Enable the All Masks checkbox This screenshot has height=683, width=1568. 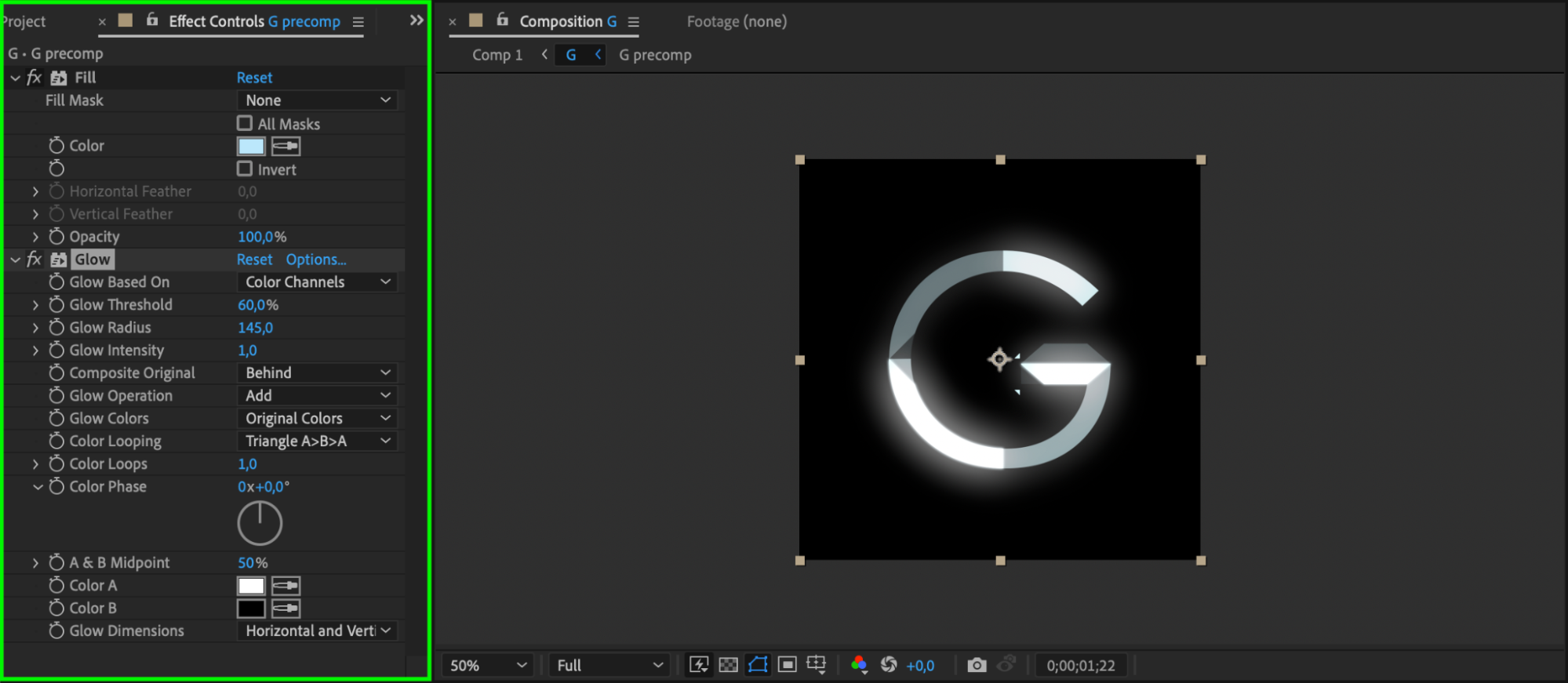[245, 124]
